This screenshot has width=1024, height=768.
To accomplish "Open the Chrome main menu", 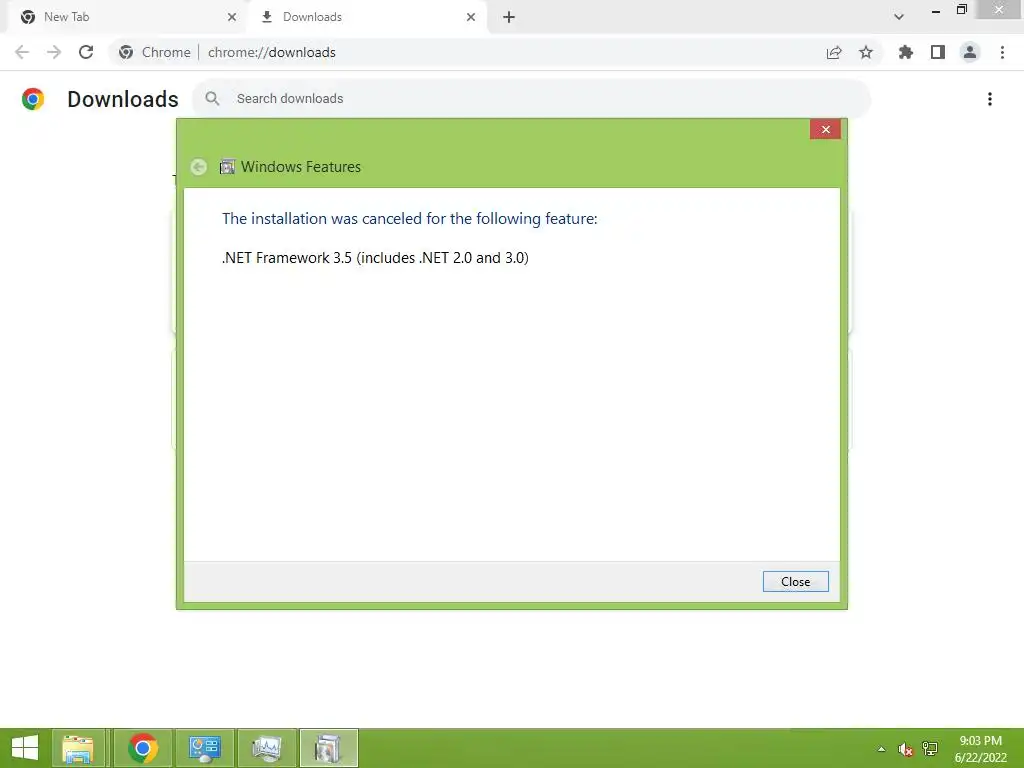I will point(1002,52).
